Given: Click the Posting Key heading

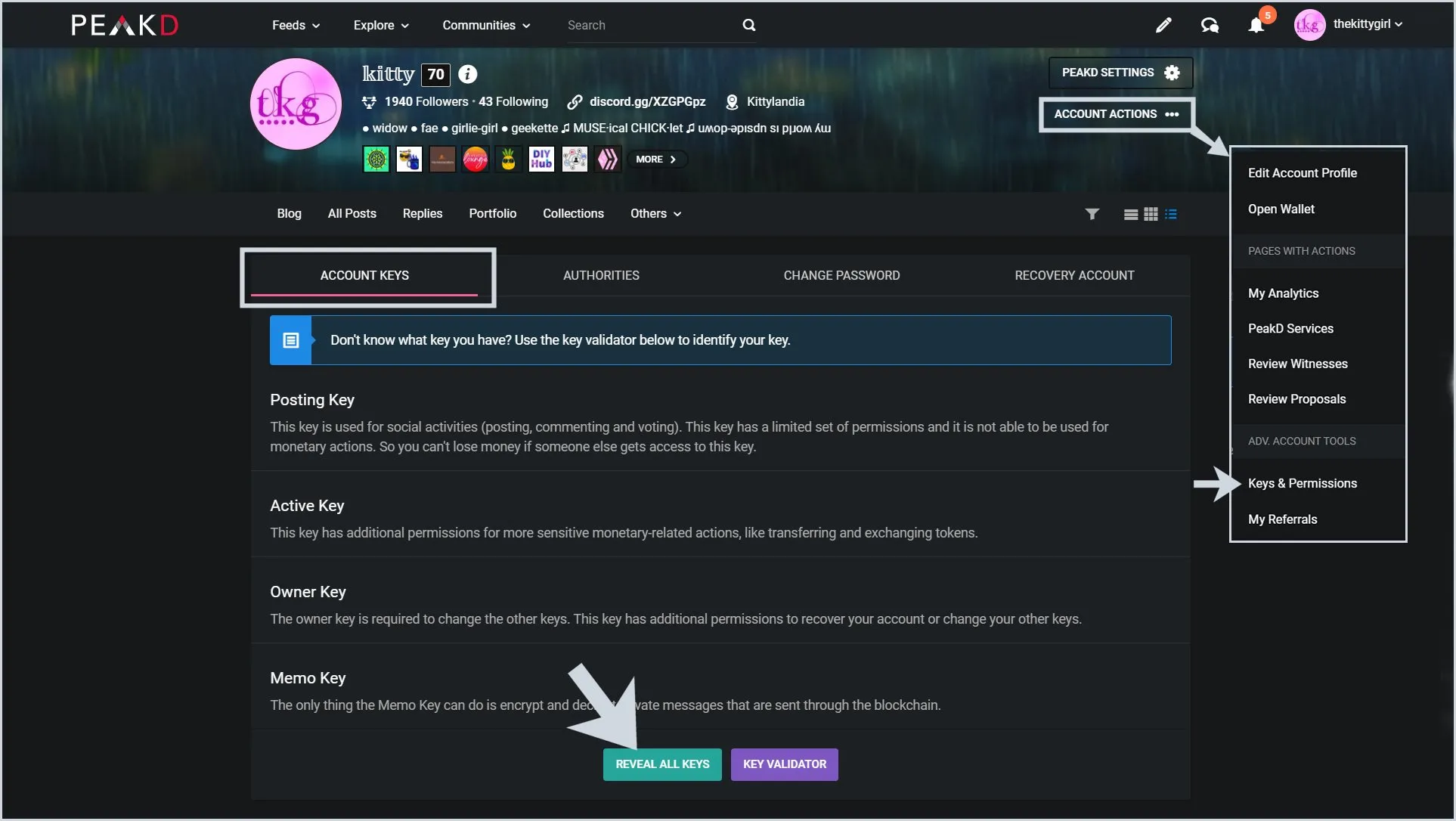Looking at the screenshot, I should pyautogui.click(x=312, y=400).
